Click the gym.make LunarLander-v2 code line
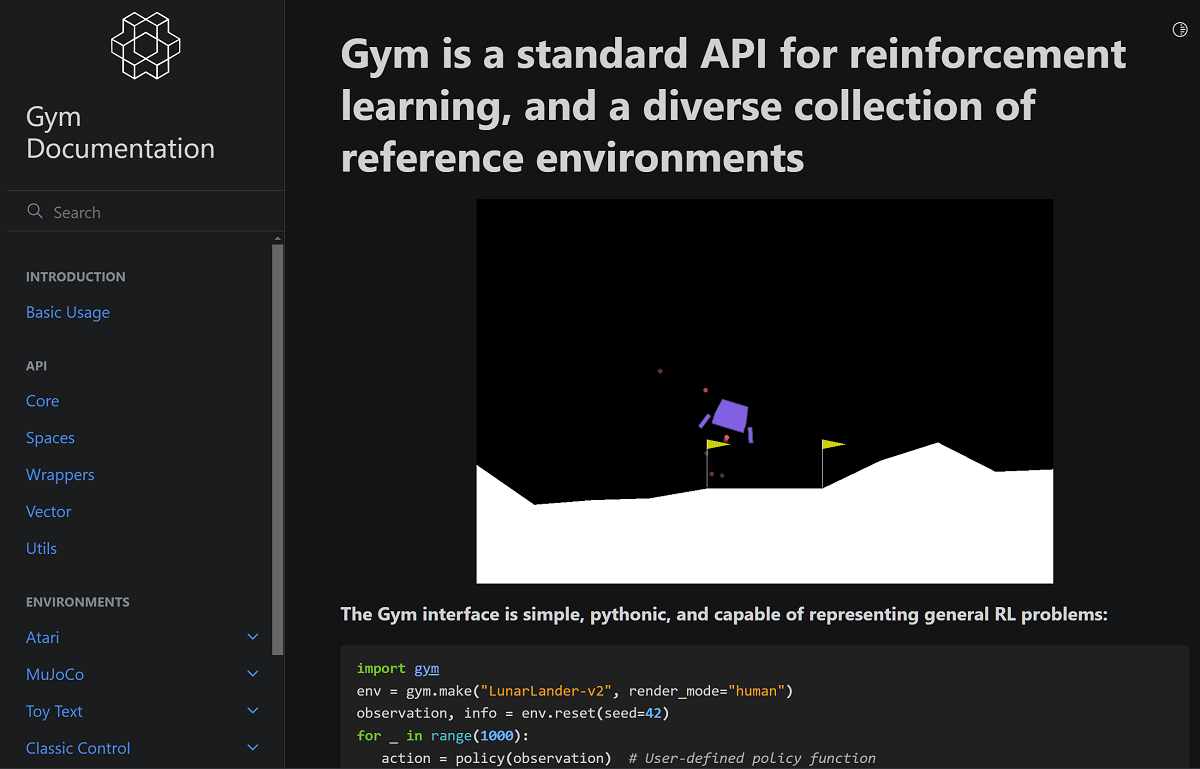1200x769 pixels. (575, 691)
